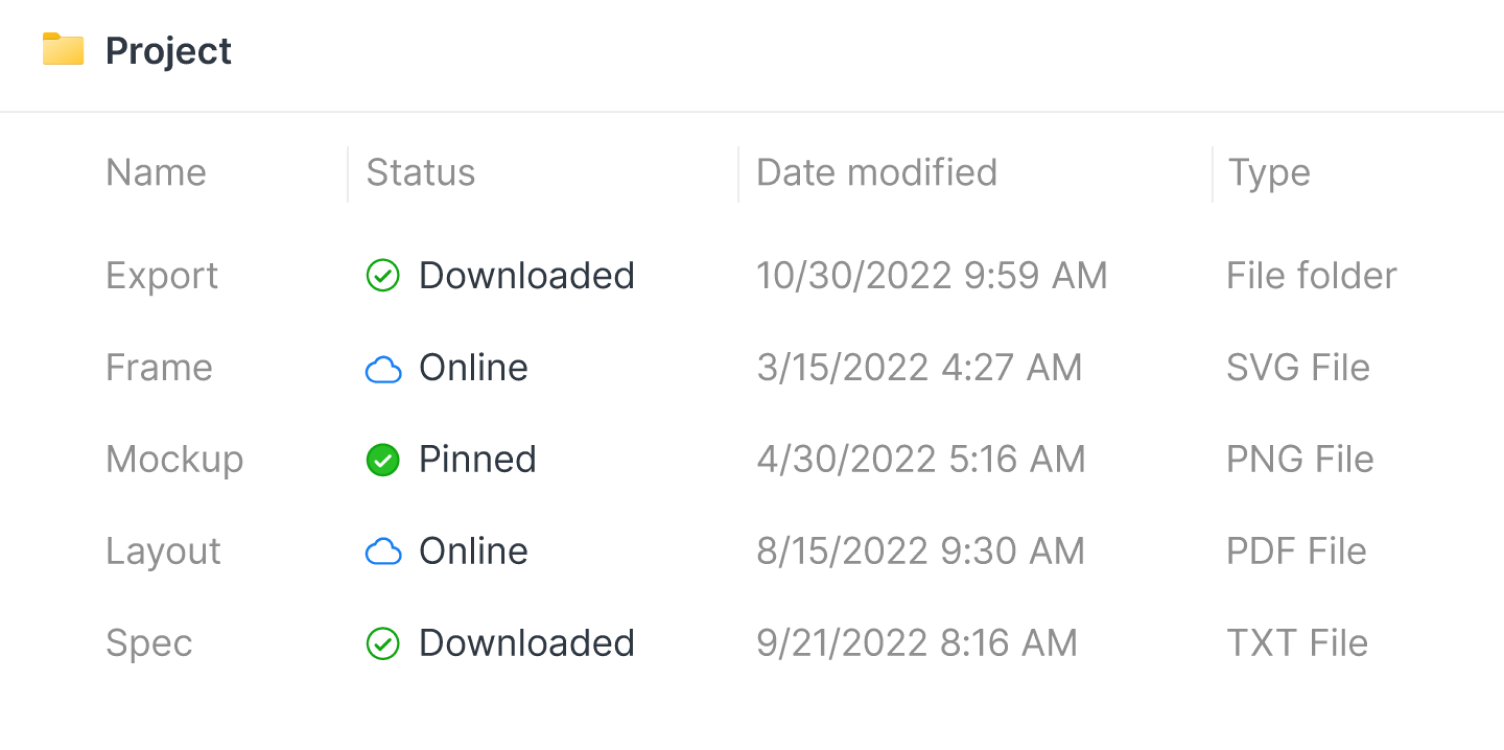The height and width of the screenshot is (750, 1504).
Task: Select the Export folder row
Action: 162,276
